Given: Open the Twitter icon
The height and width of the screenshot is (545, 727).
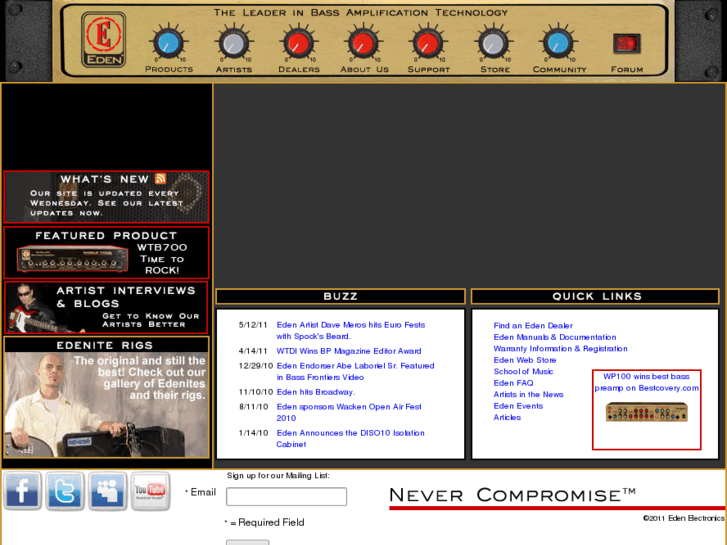Looking at the screenshot, I should tap(64, 491).
